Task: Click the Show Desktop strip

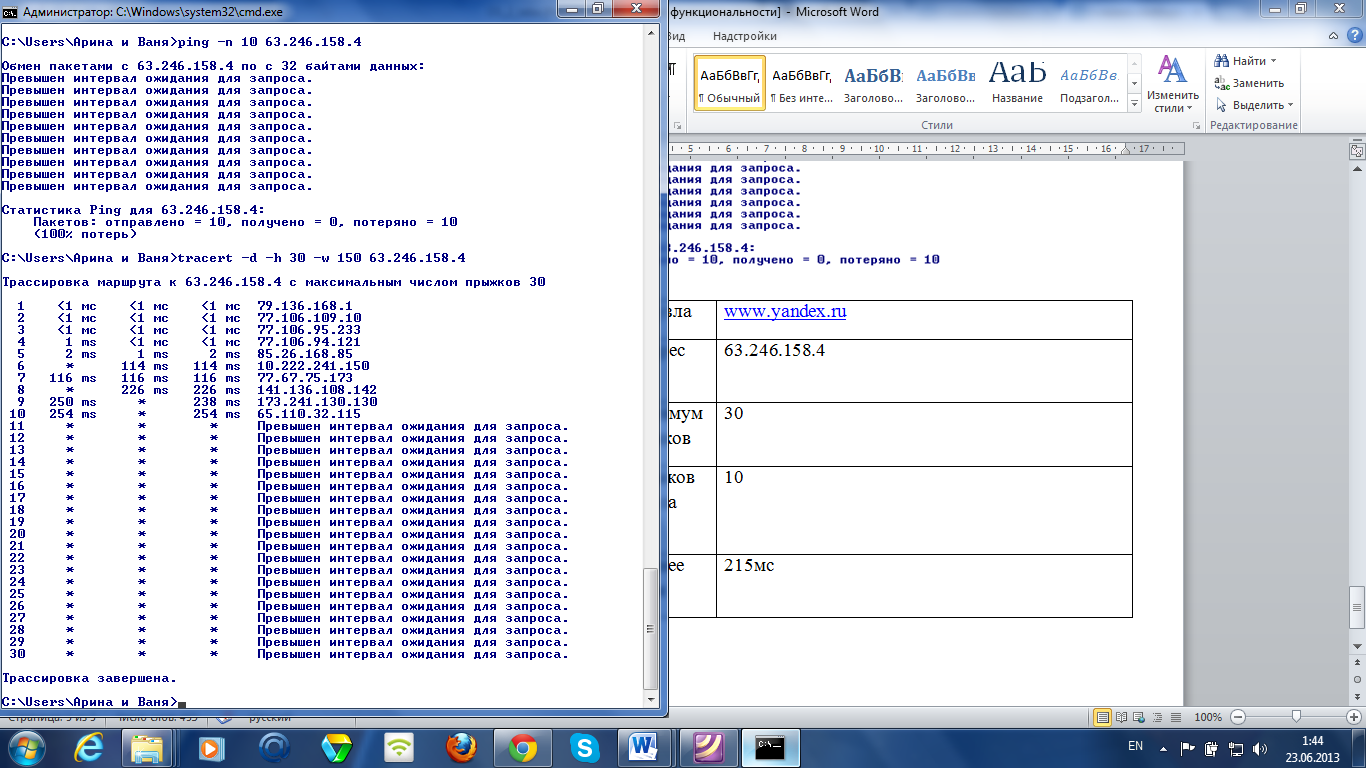Action: [x=1359, y=747]
